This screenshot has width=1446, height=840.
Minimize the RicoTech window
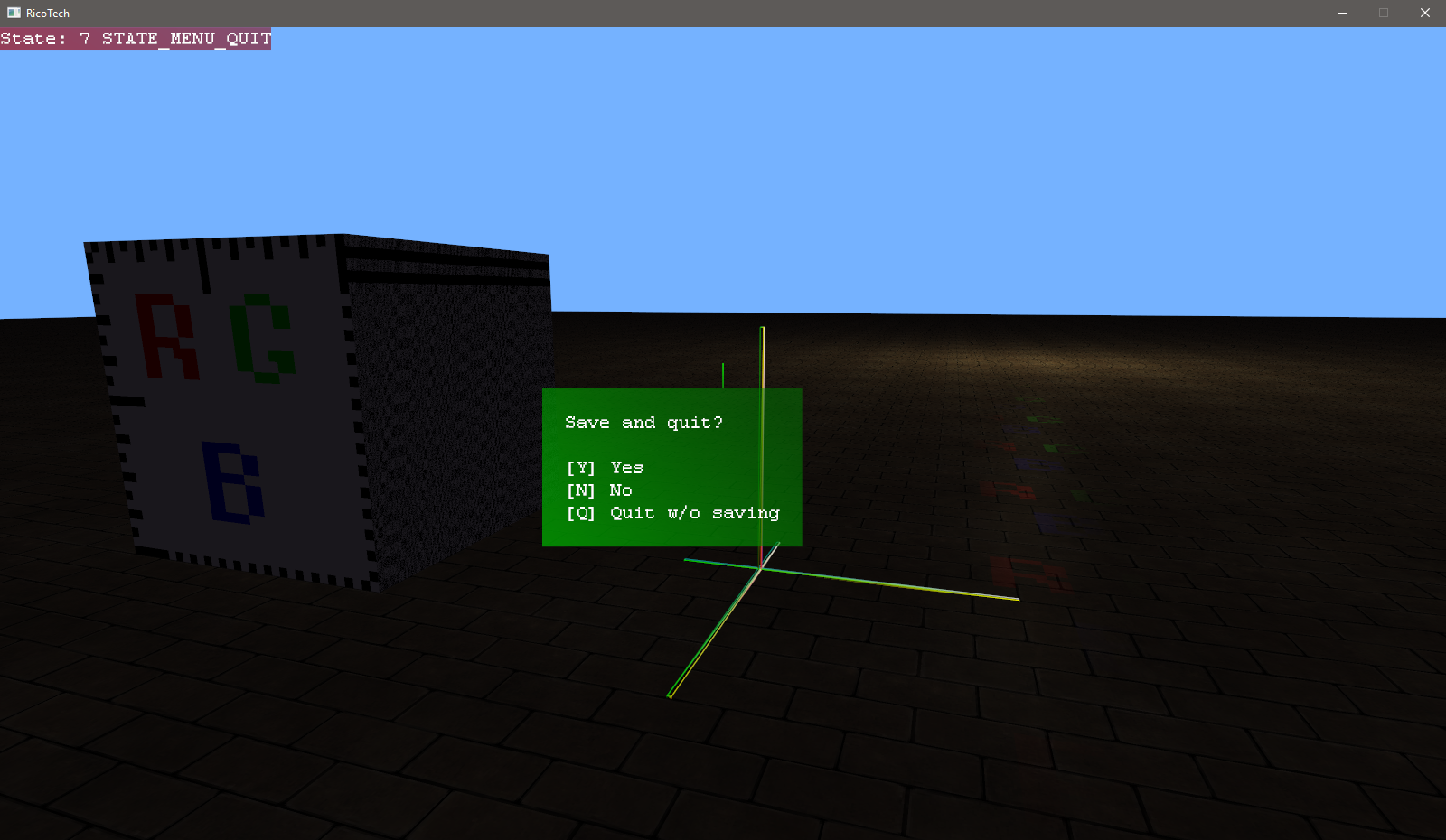pos(1342,13)
